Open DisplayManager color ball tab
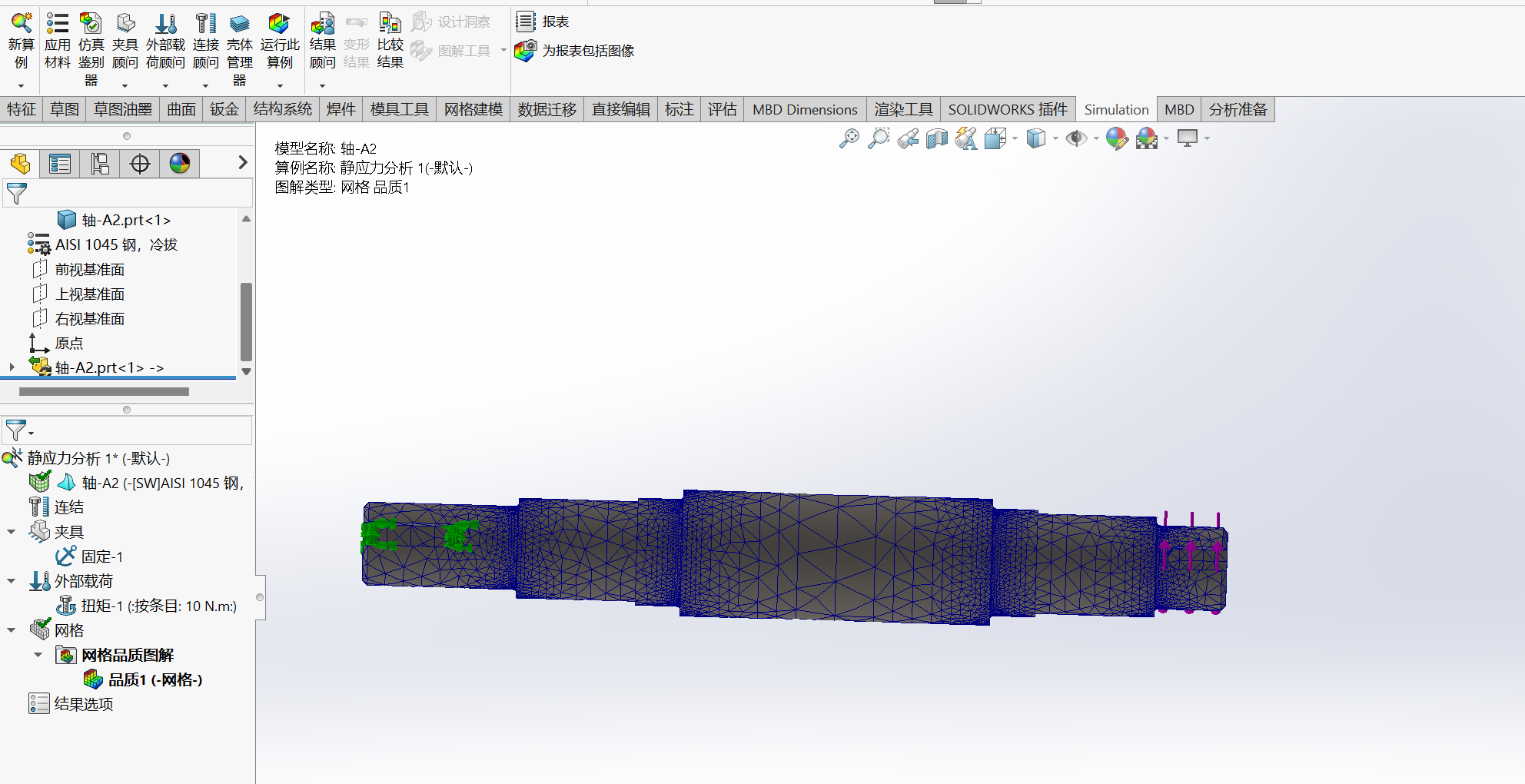This screenshot has height=784, width=1525. pos(180,163)
